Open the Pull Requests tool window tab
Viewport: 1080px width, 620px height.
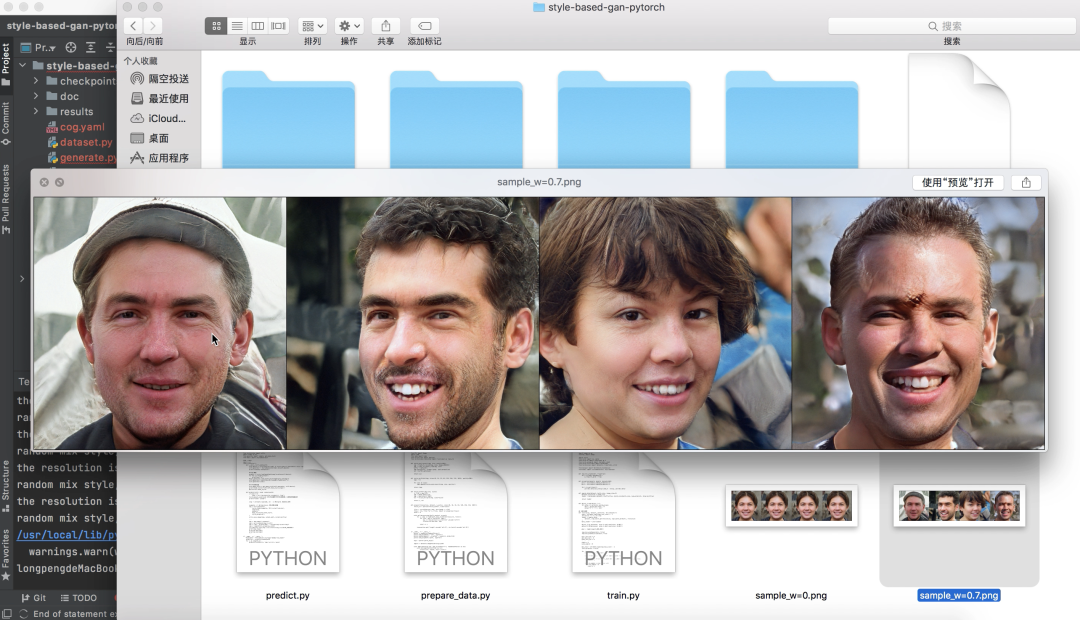point(6,199)
